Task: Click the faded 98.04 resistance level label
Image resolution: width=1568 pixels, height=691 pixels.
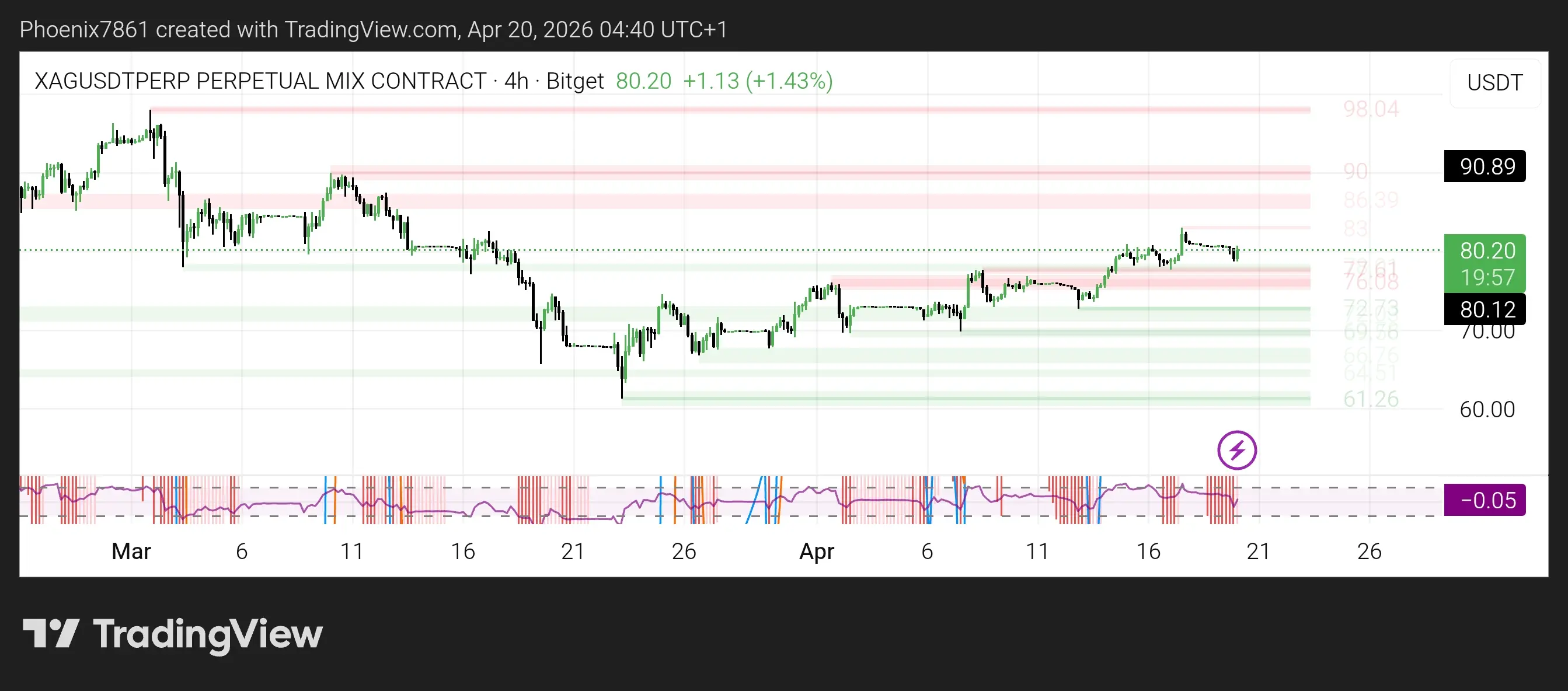Action: pyautogui.click(x=1371, y=110)
